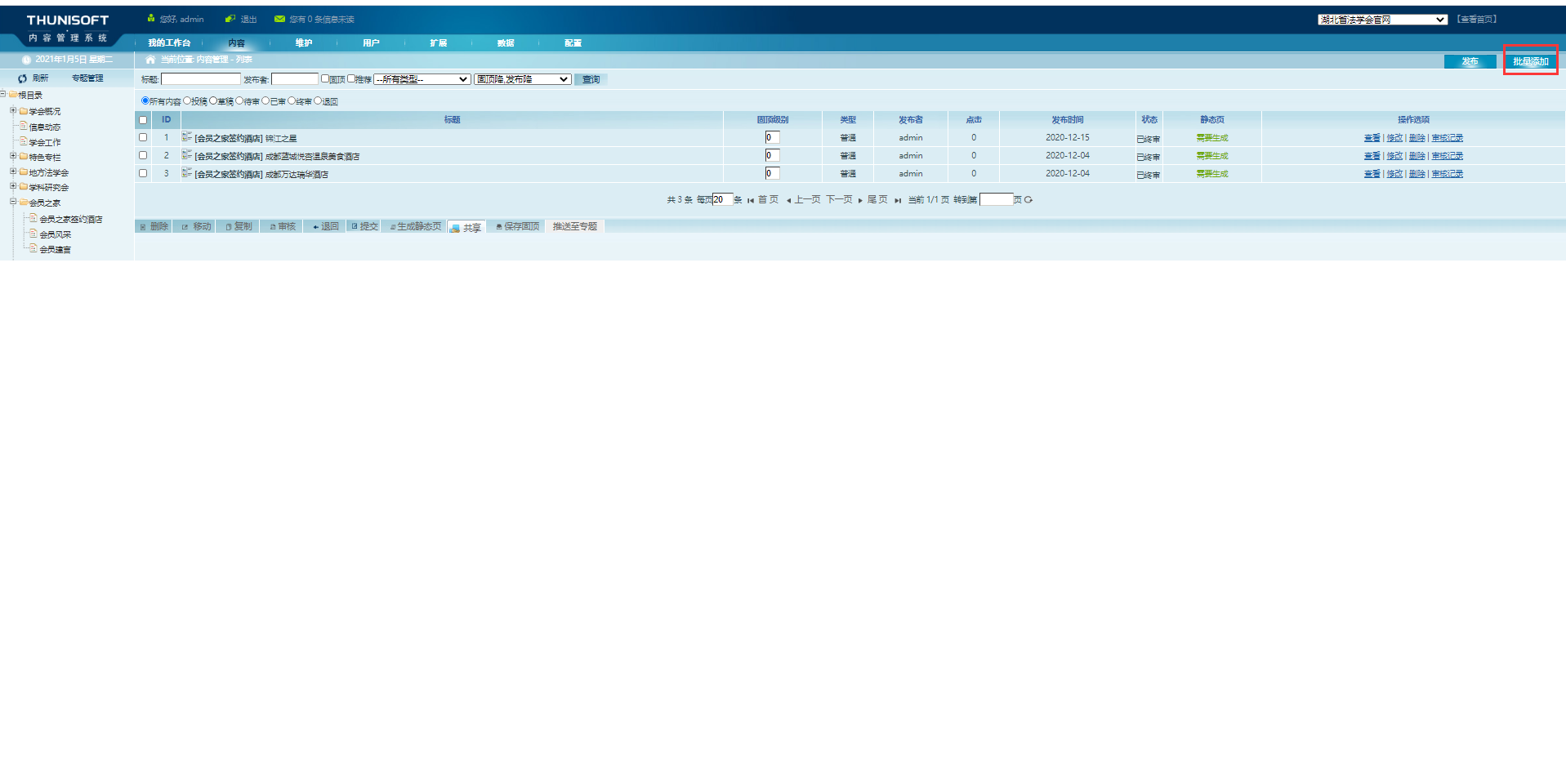Click the mail icon for unread messages
This screenshot has height=784, width=1566.
pyautogui.click(x=279, y=19)
